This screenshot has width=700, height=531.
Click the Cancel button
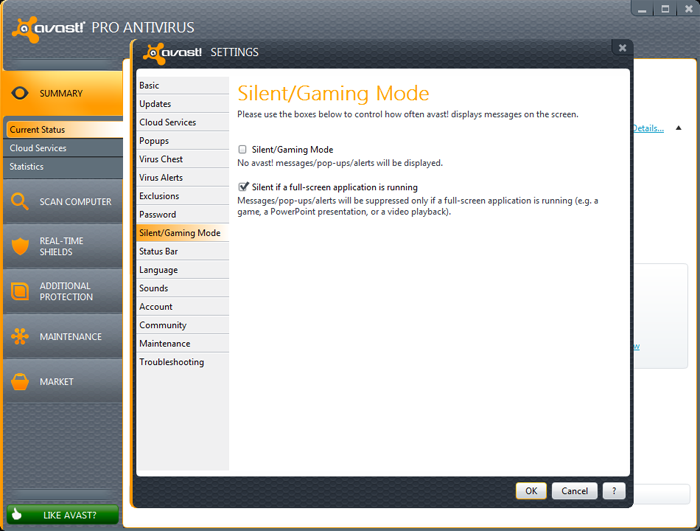click(575, 491)
